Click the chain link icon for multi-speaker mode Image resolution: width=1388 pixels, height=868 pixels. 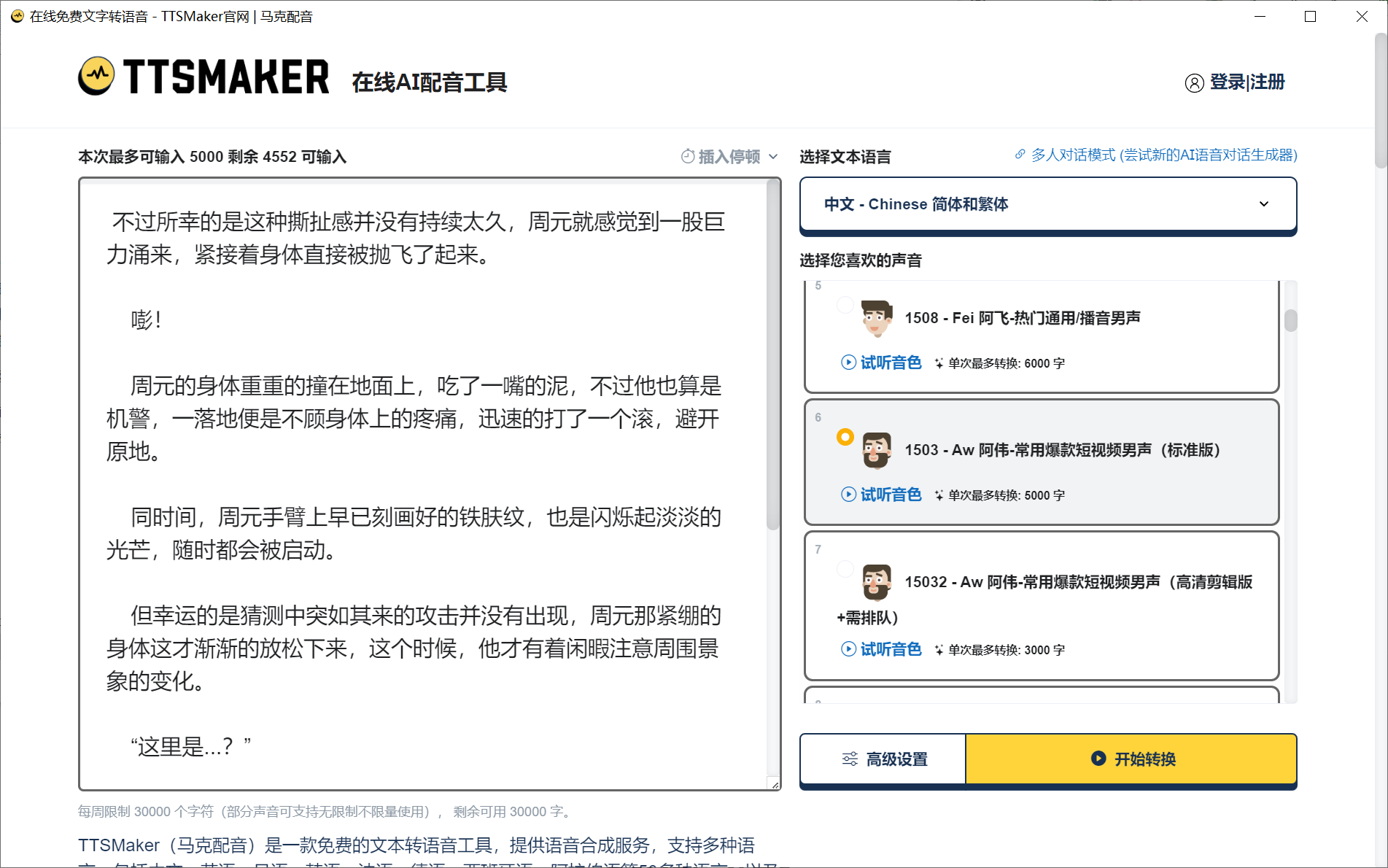pos(1020,155)
